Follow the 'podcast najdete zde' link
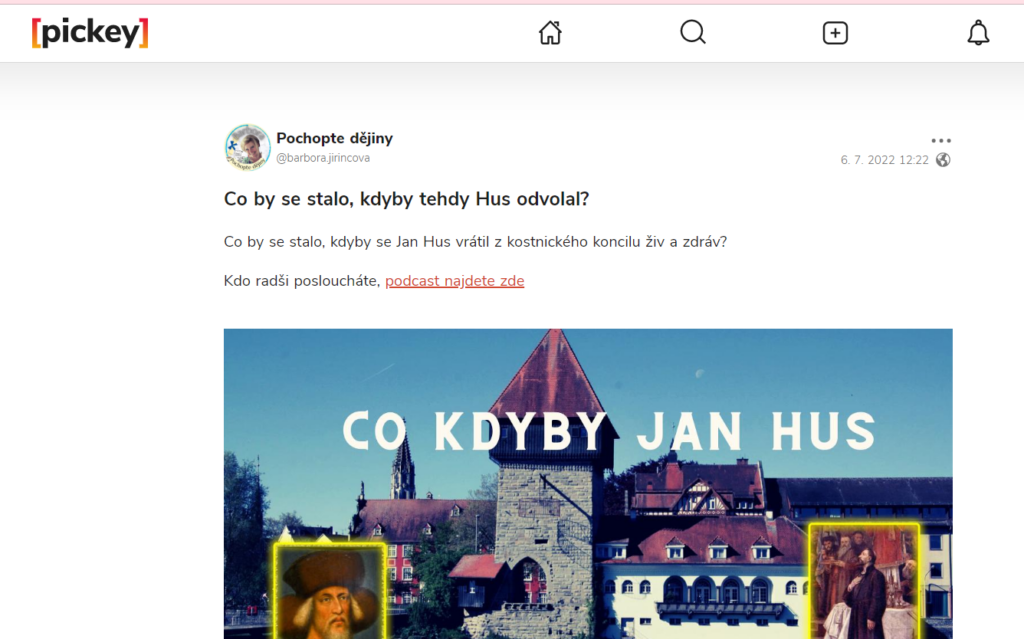 (455, 281)
